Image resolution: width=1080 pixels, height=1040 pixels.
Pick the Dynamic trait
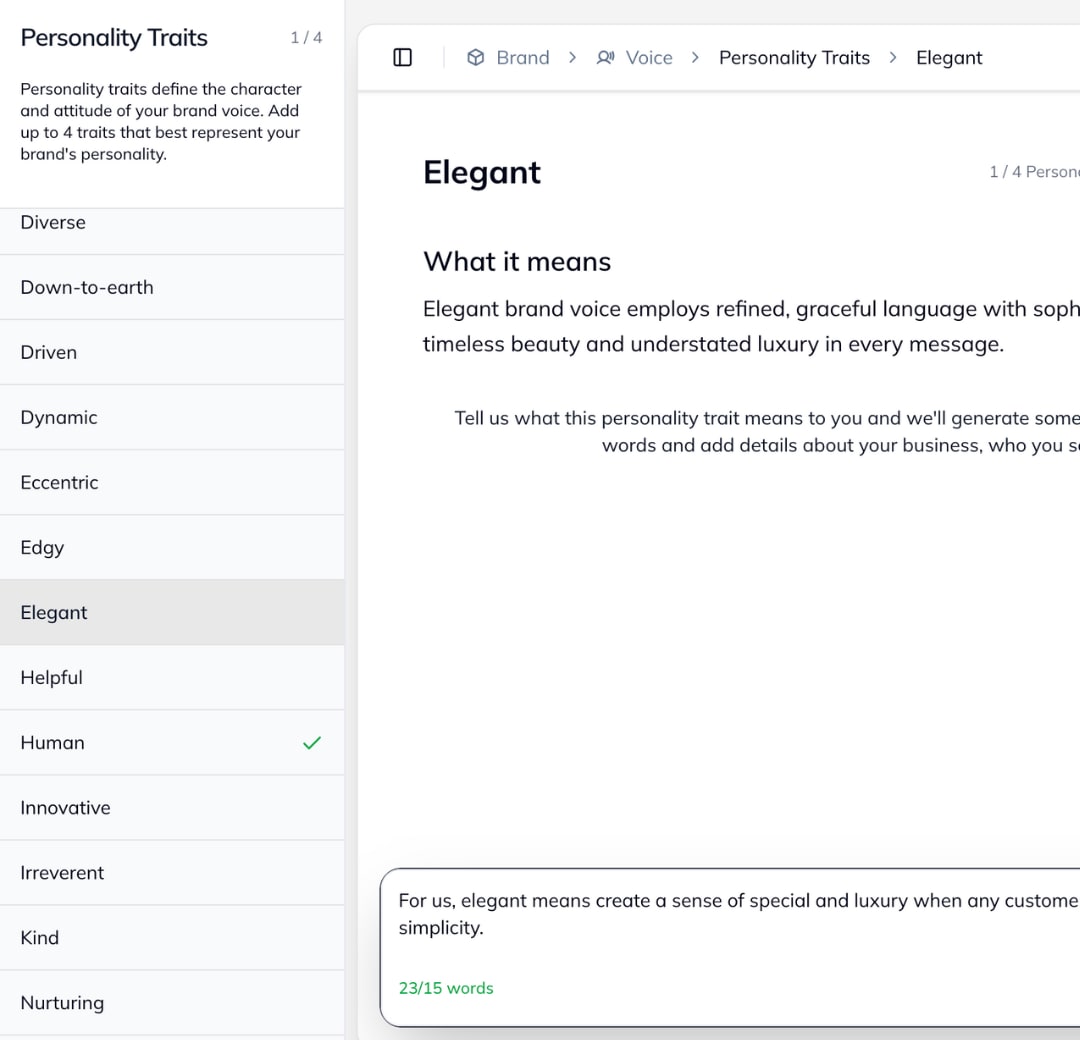(x=59, y=418)
